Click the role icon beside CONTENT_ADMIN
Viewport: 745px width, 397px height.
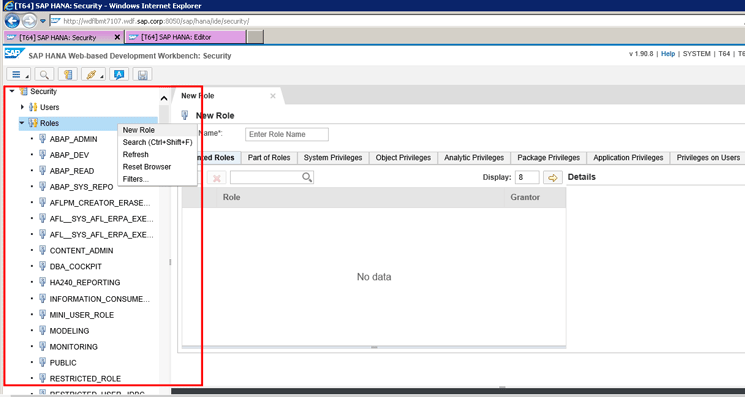(42, 250)
